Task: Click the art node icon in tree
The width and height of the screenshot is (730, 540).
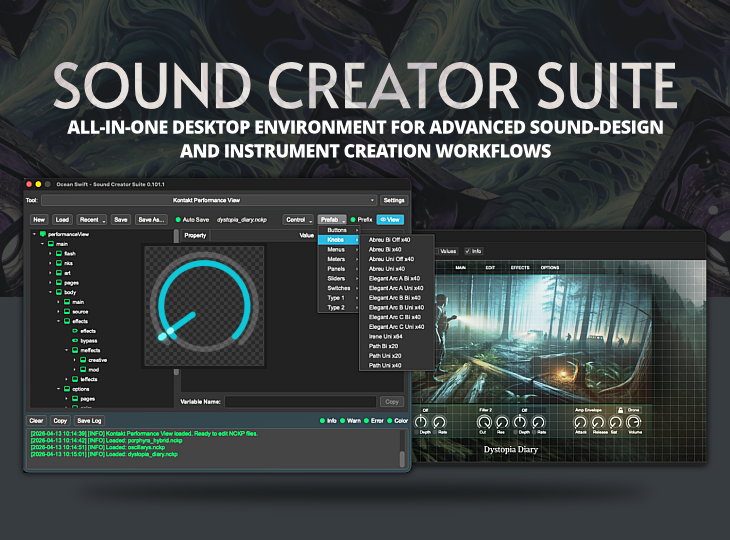Action: point(59,273)
